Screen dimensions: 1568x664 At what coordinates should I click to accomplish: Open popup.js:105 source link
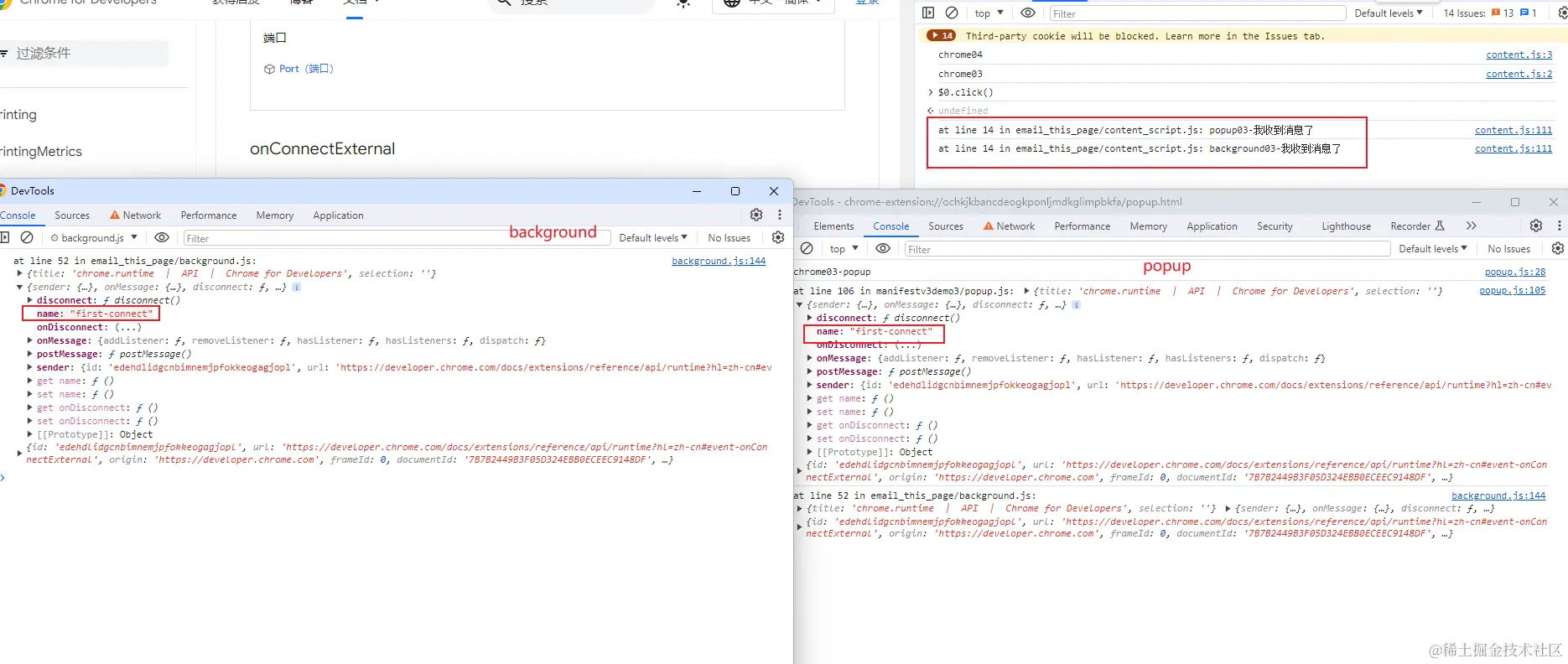click(x=1512, y=290)
